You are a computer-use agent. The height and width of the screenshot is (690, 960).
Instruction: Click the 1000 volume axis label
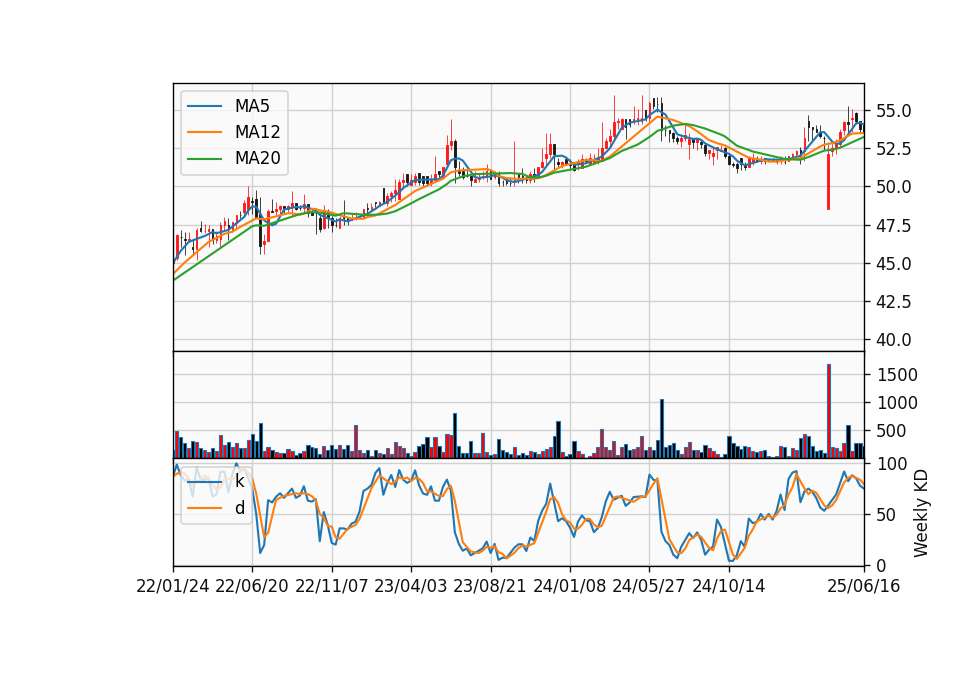(897, 403)
